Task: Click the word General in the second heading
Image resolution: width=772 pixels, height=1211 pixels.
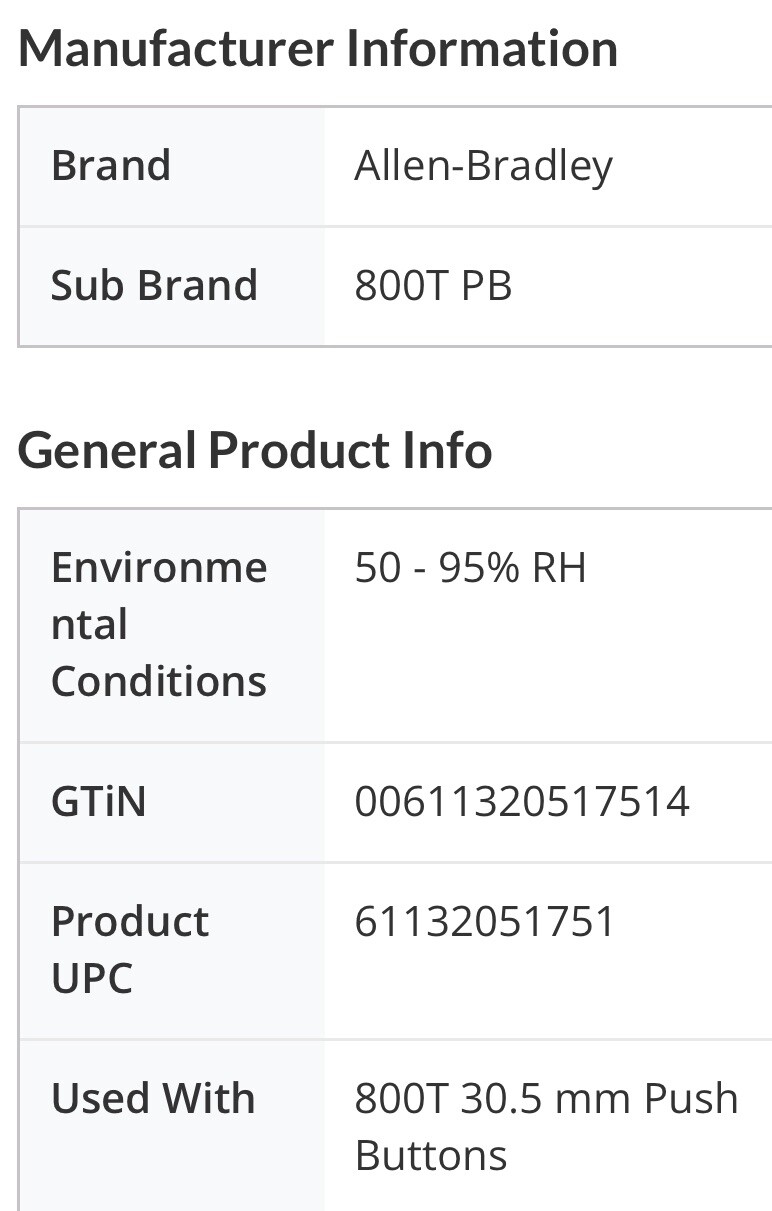Action: pyautogui.click(x=106, y=450)
